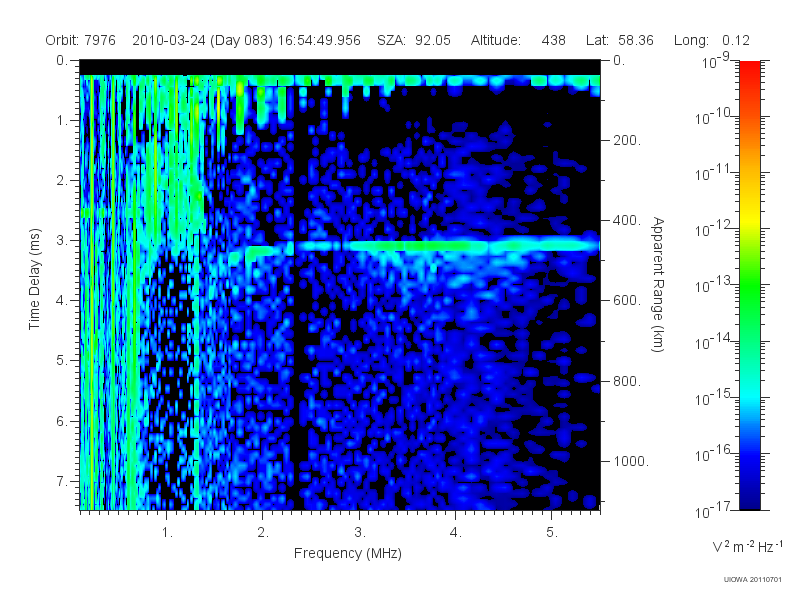Click the red top of the color scale
This screenshot has width=800, height=600.
[749, 69]
